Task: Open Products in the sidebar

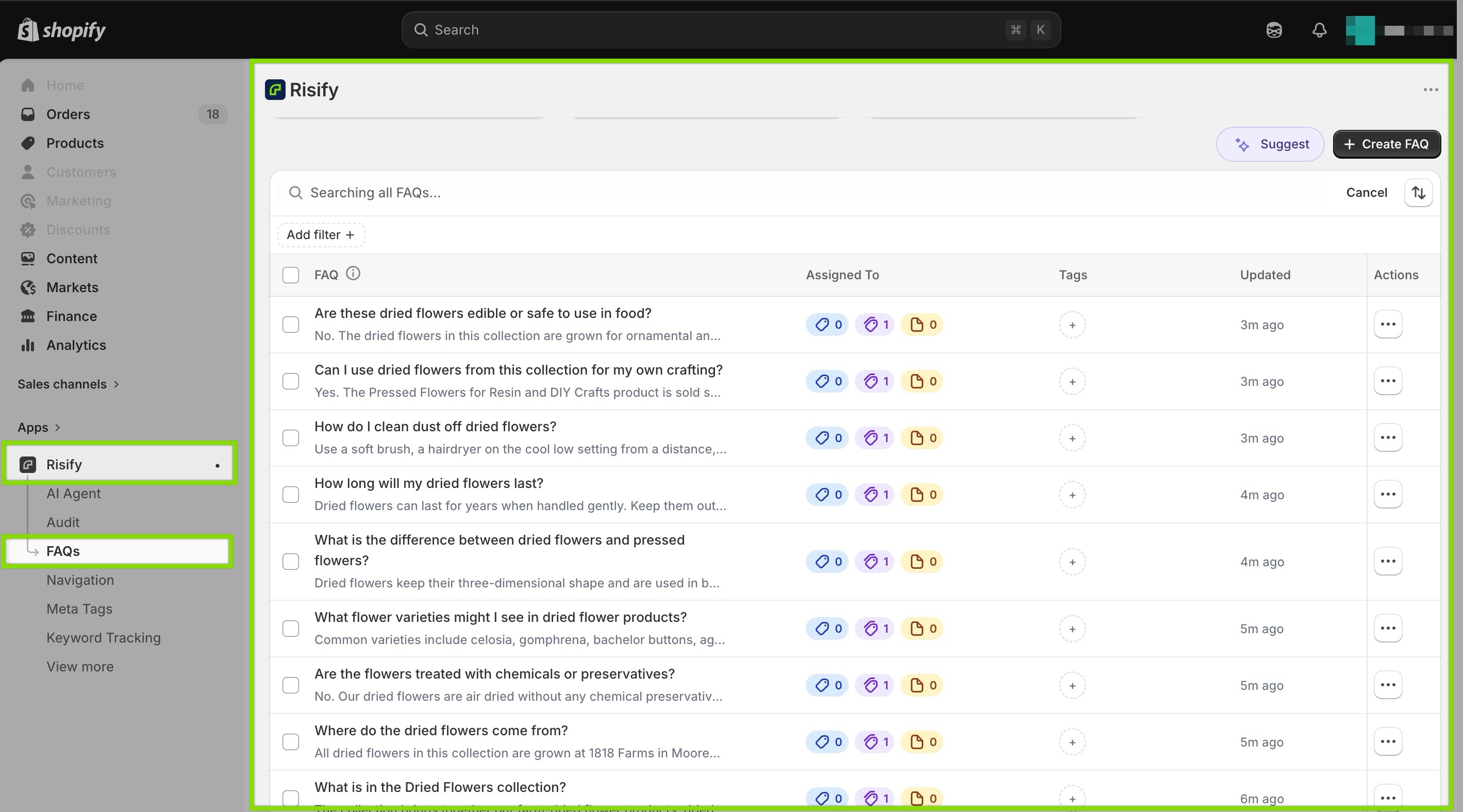Action: pos(75,143)
